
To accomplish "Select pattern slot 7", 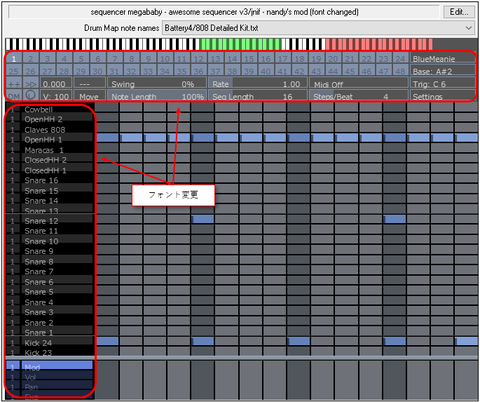I will (x=115, y=59).
